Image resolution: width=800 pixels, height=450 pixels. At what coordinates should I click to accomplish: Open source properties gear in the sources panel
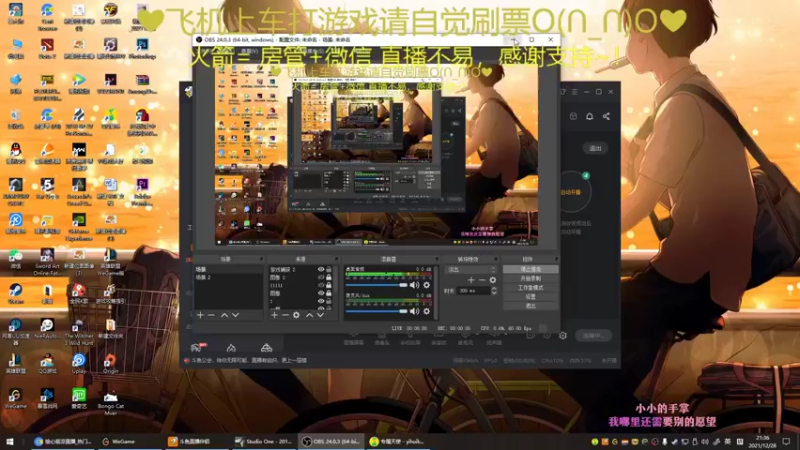[x=296, y=315]
